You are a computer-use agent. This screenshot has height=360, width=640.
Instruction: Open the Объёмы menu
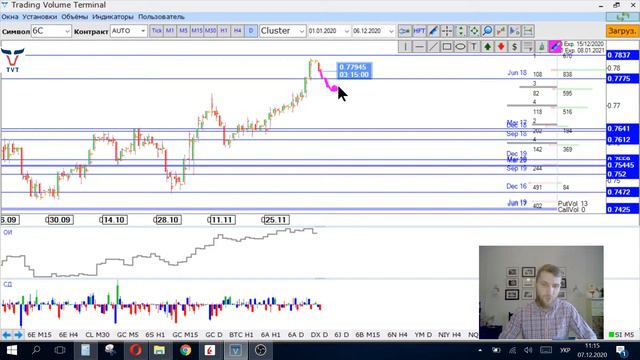[75, 17]
